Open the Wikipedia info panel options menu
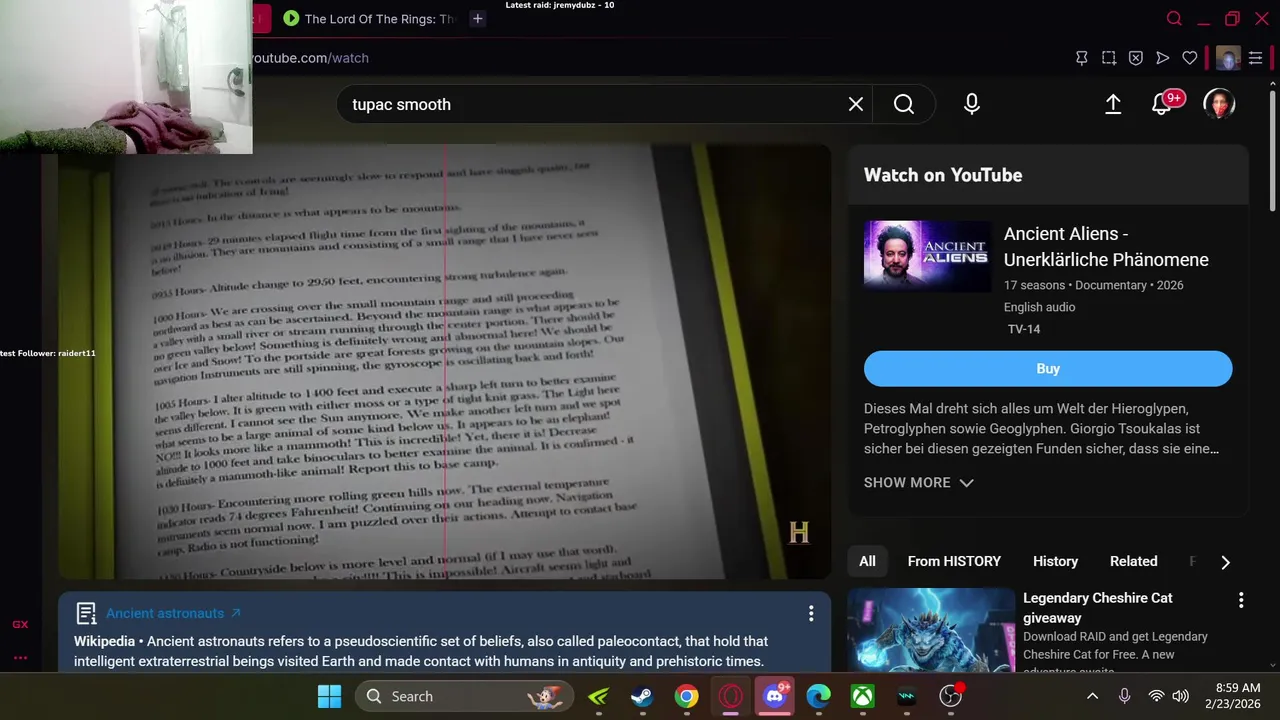 [811, 613]
